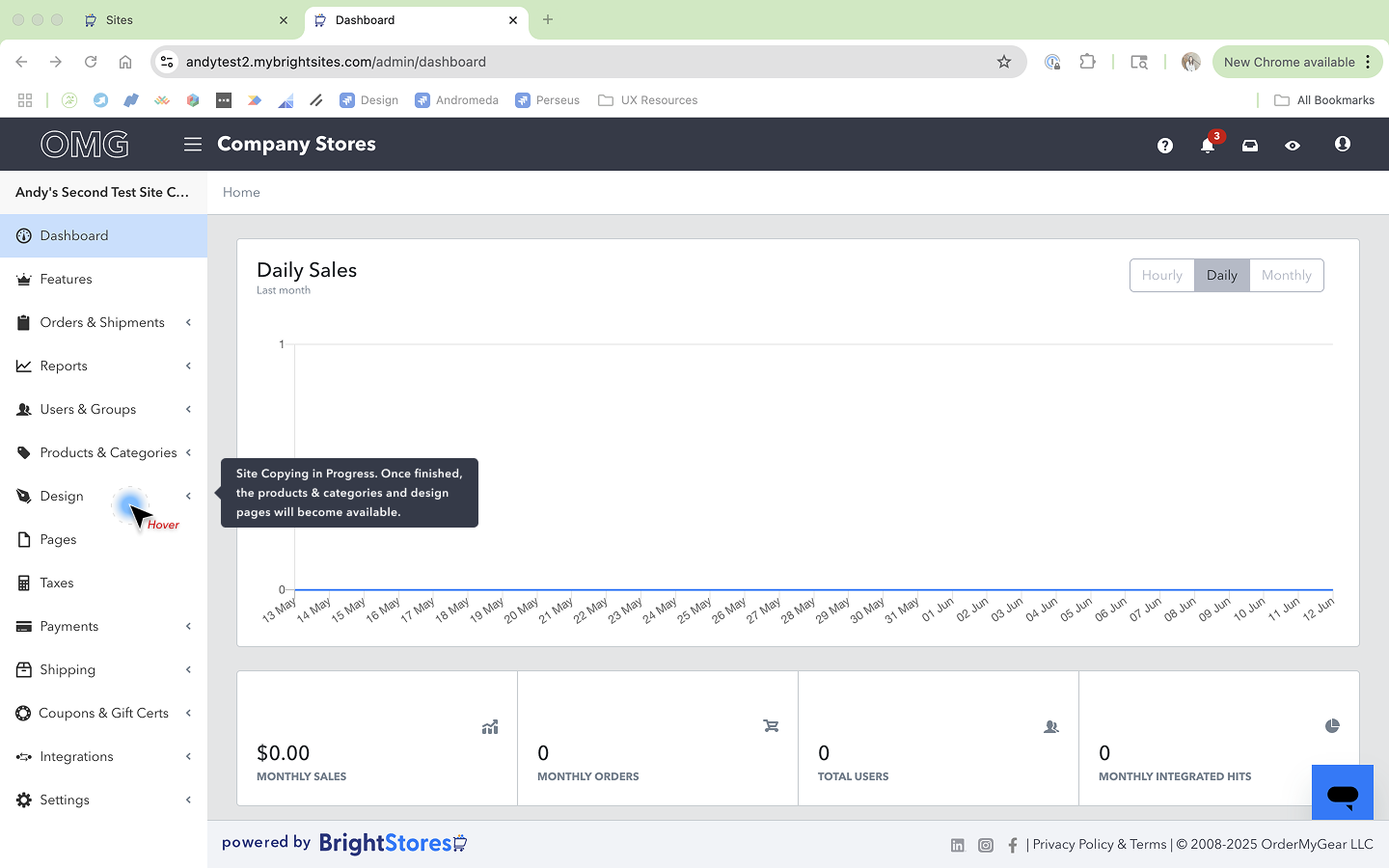Image resolution: width=1389 pixels, height=868 pixels.
Task: Click the Instagram icon in footer
Action: coord(986,845)
